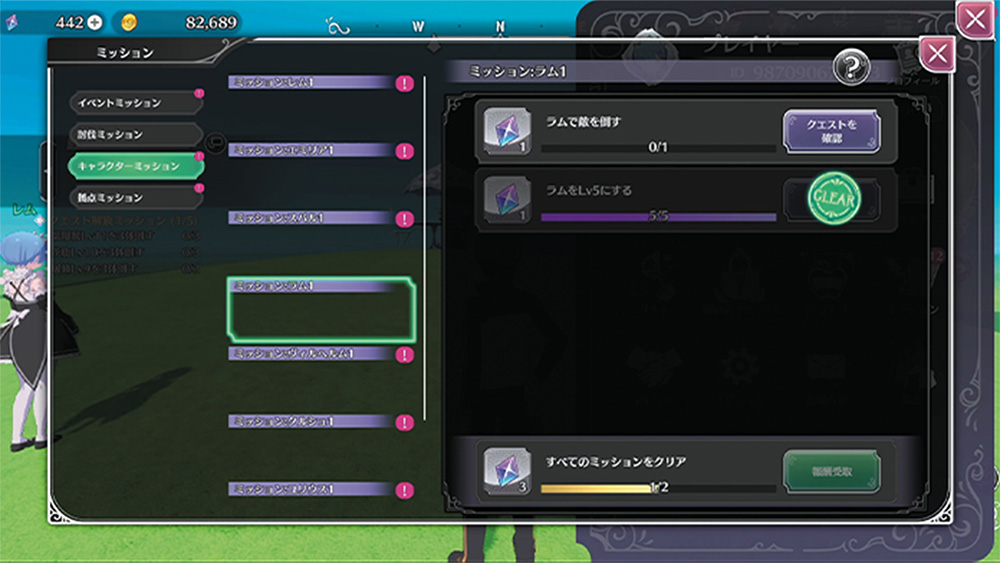Click the ミッション window title
The height and width of the screenshot is (563, 1000).
125,53
